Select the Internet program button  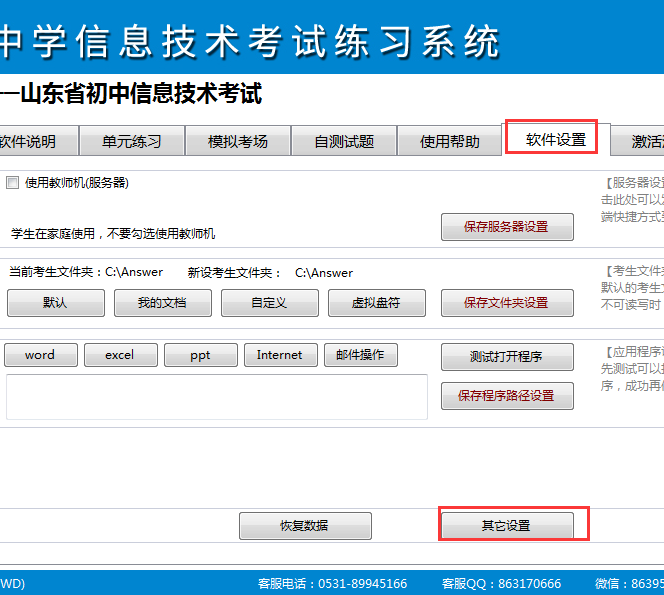pyautogui.click(x=279, y=355)
